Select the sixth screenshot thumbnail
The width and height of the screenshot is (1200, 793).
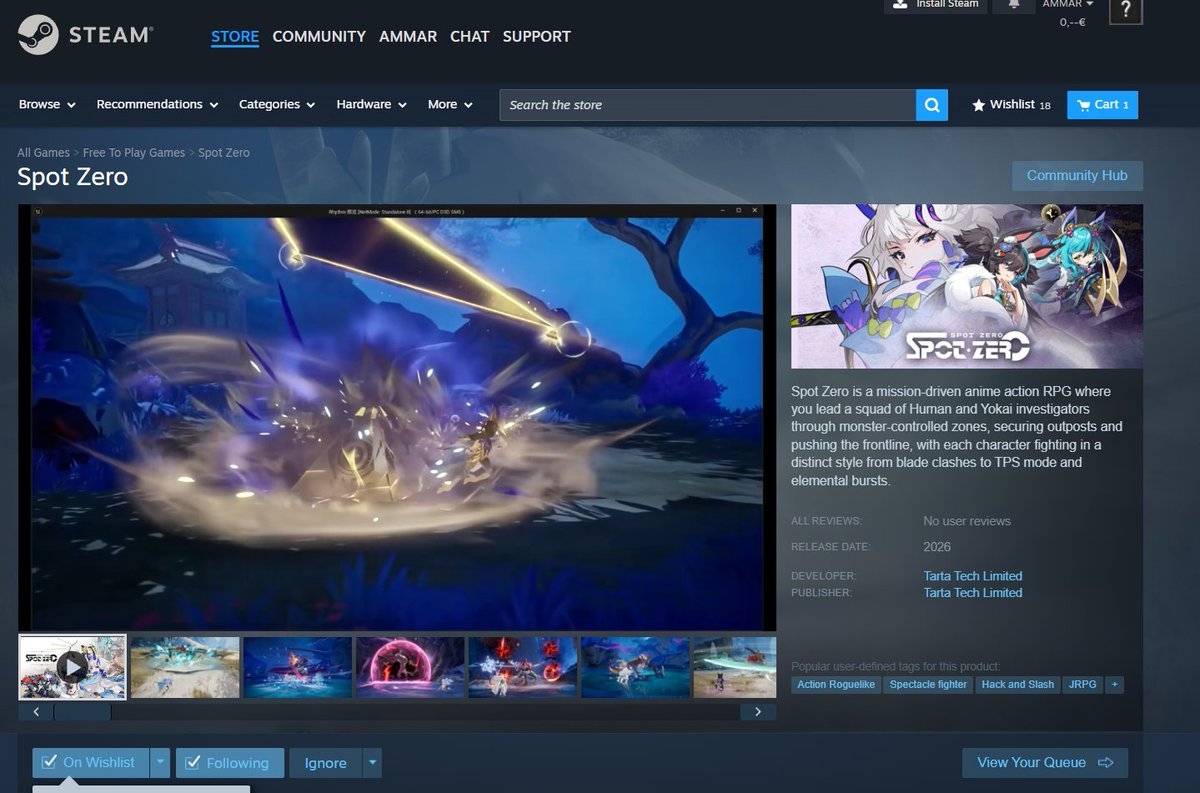[635, 667]
